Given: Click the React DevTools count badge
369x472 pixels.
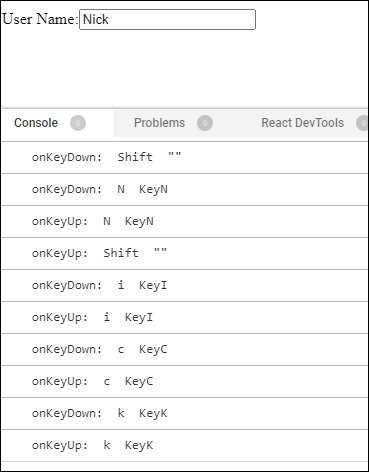Looking at the screenshot, I should (x=362, y=123).
